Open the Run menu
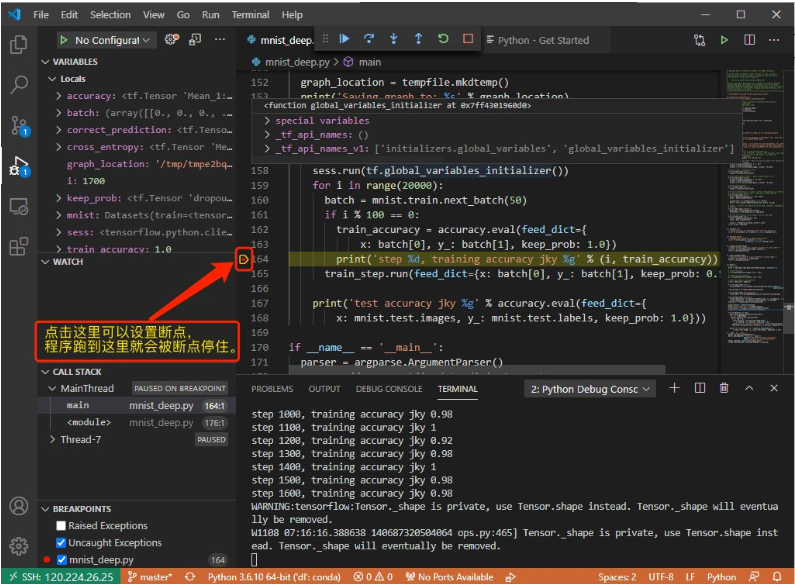795x584 pixels. [210, 15]
